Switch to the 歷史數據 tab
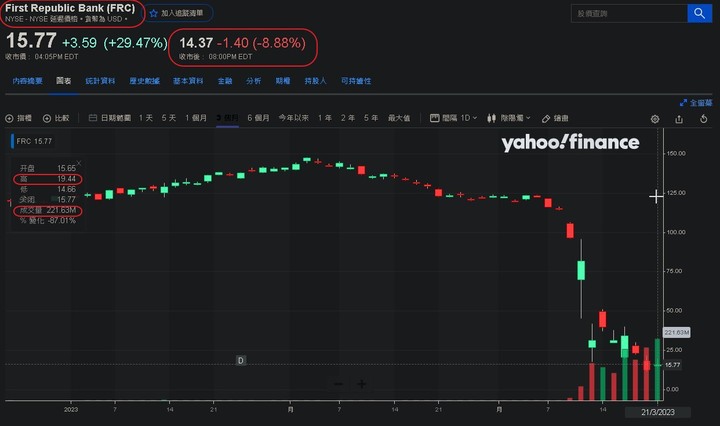 click(x=144, y=81)
